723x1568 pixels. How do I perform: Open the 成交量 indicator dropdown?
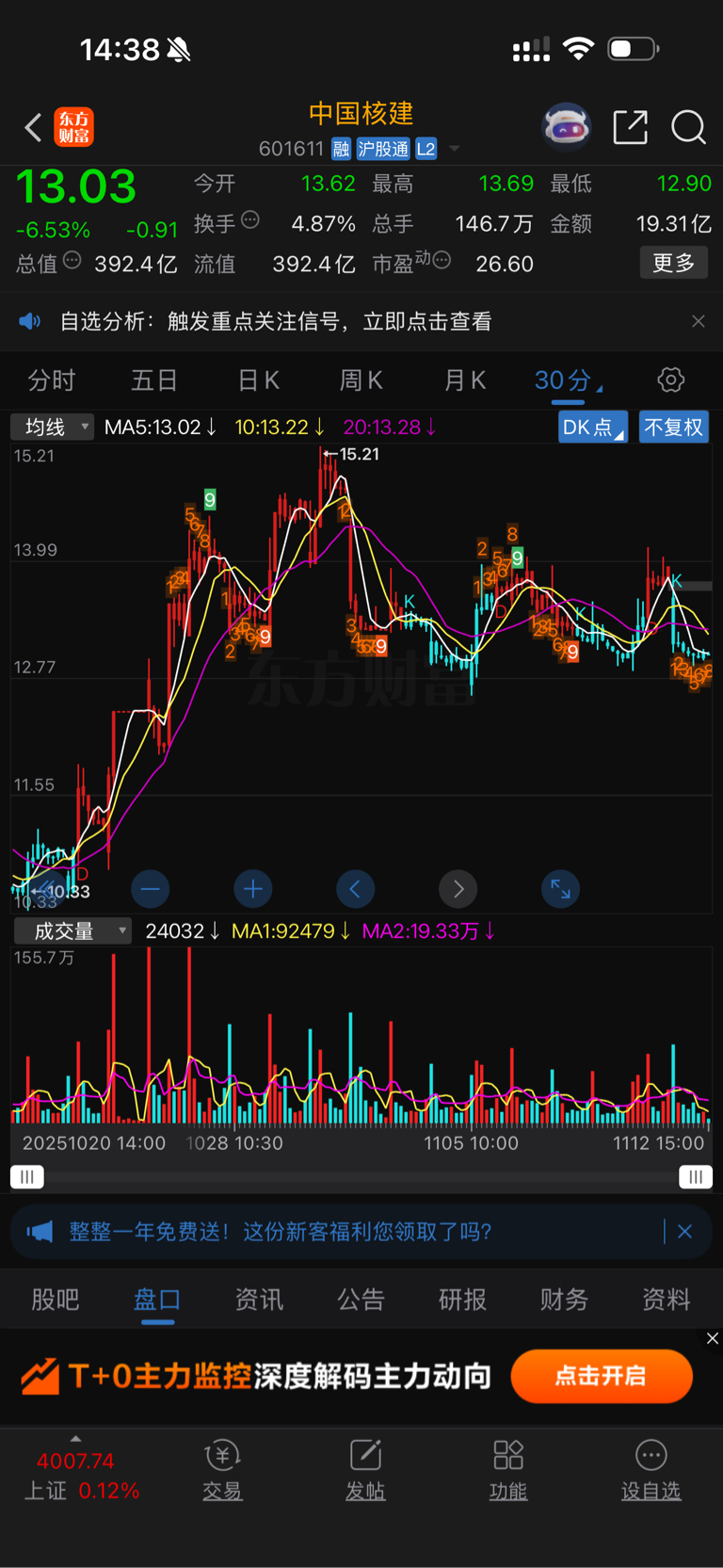pos(72,931)
